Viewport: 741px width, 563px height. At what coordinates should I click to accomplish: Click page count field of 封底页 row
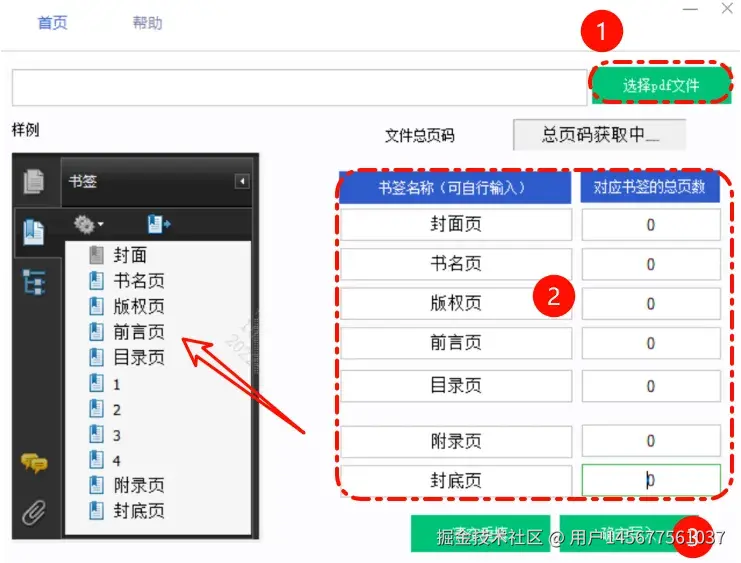click(x=651, y=480)
